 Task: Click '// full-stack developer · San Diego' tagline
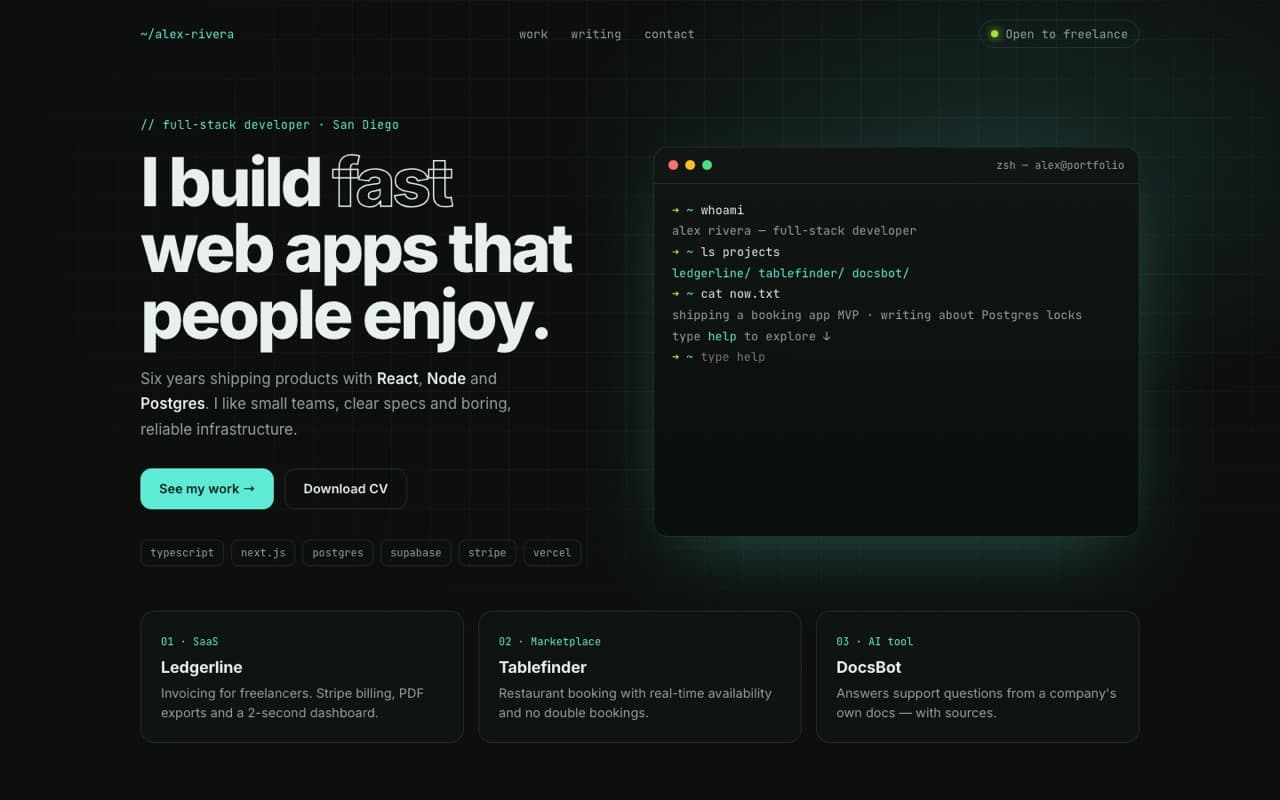coord(270,125)
